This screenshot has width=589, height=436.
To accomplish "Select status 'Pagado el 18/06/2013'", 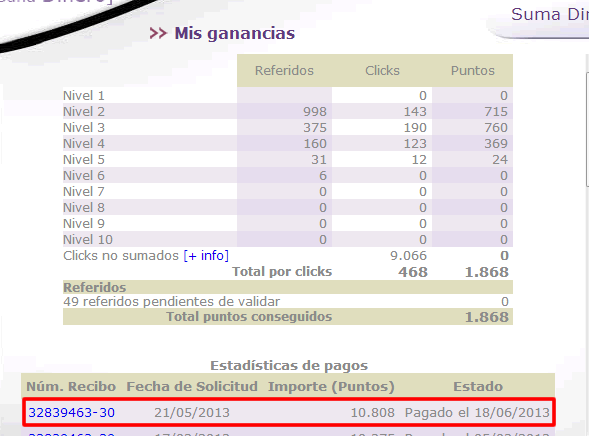I will [x=477, y=413].
